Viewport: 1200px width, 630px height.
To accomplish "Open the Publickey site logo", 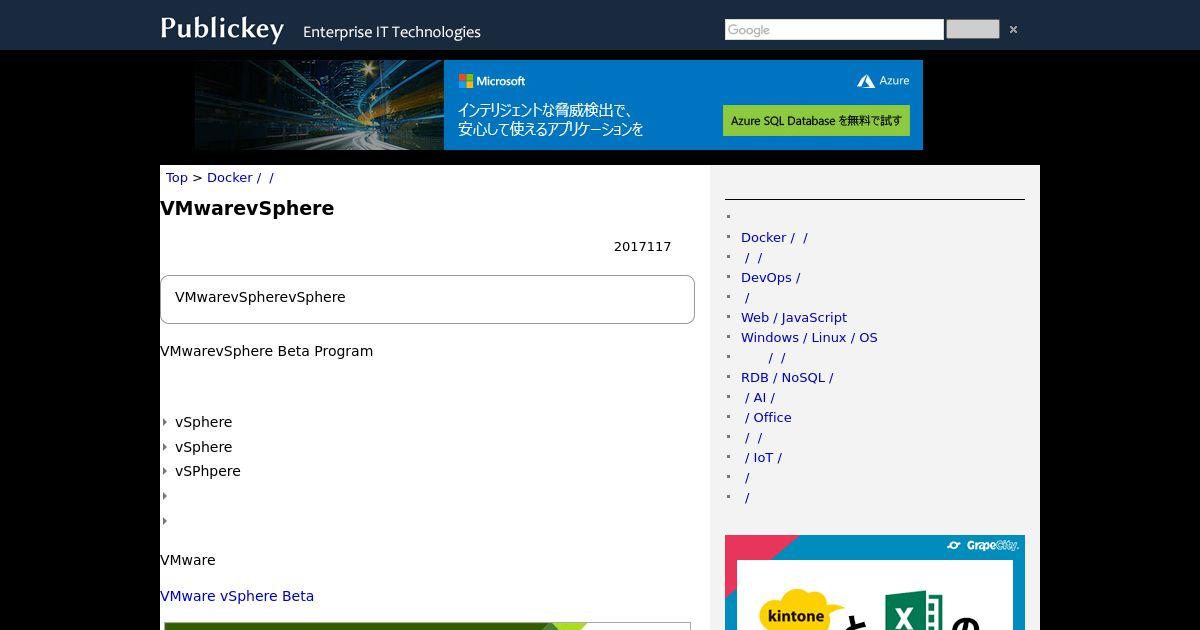I will pyautogui.click(x=222, y=28).
